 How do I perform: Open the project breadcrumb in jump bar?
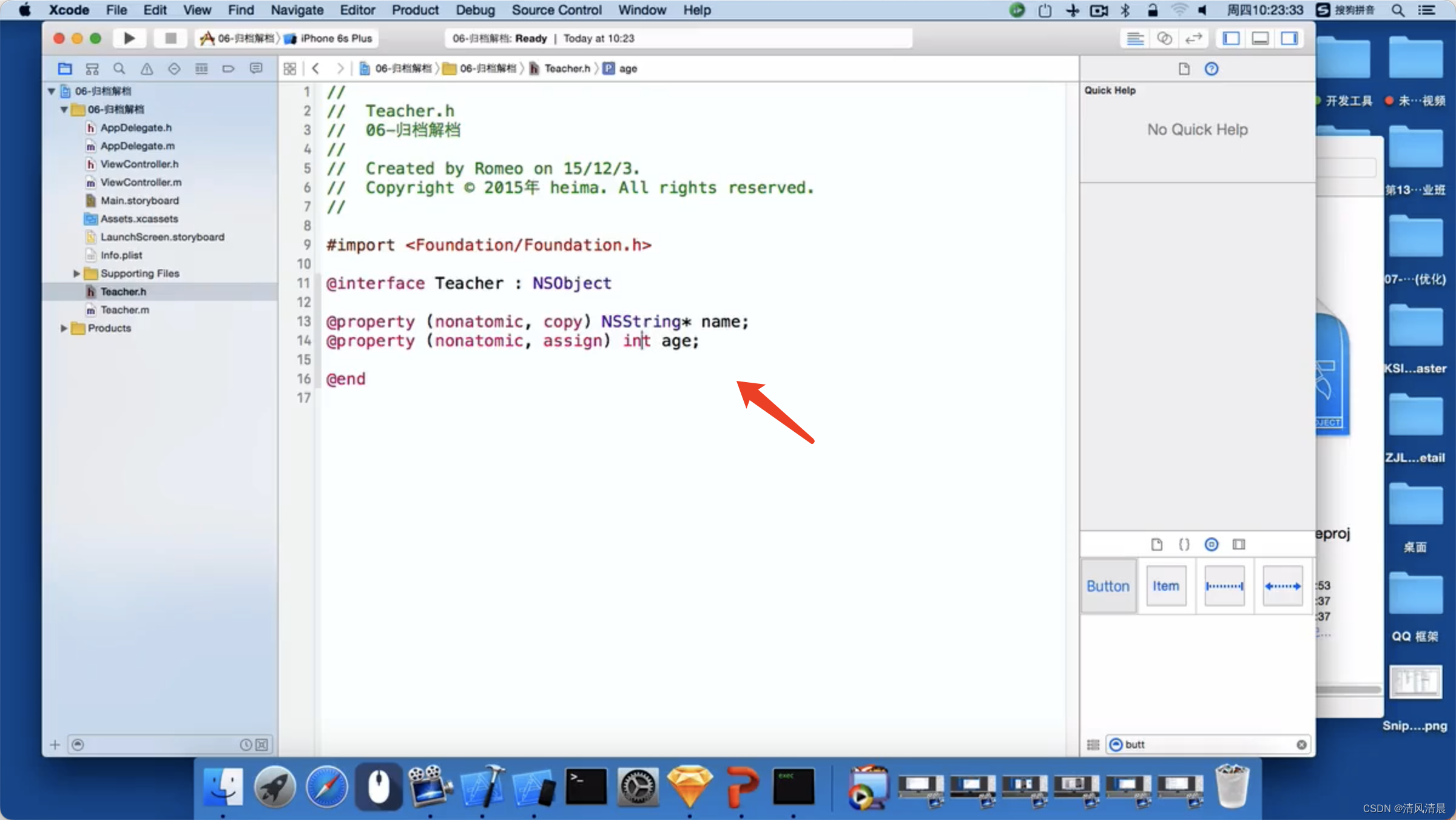[396, 69]
